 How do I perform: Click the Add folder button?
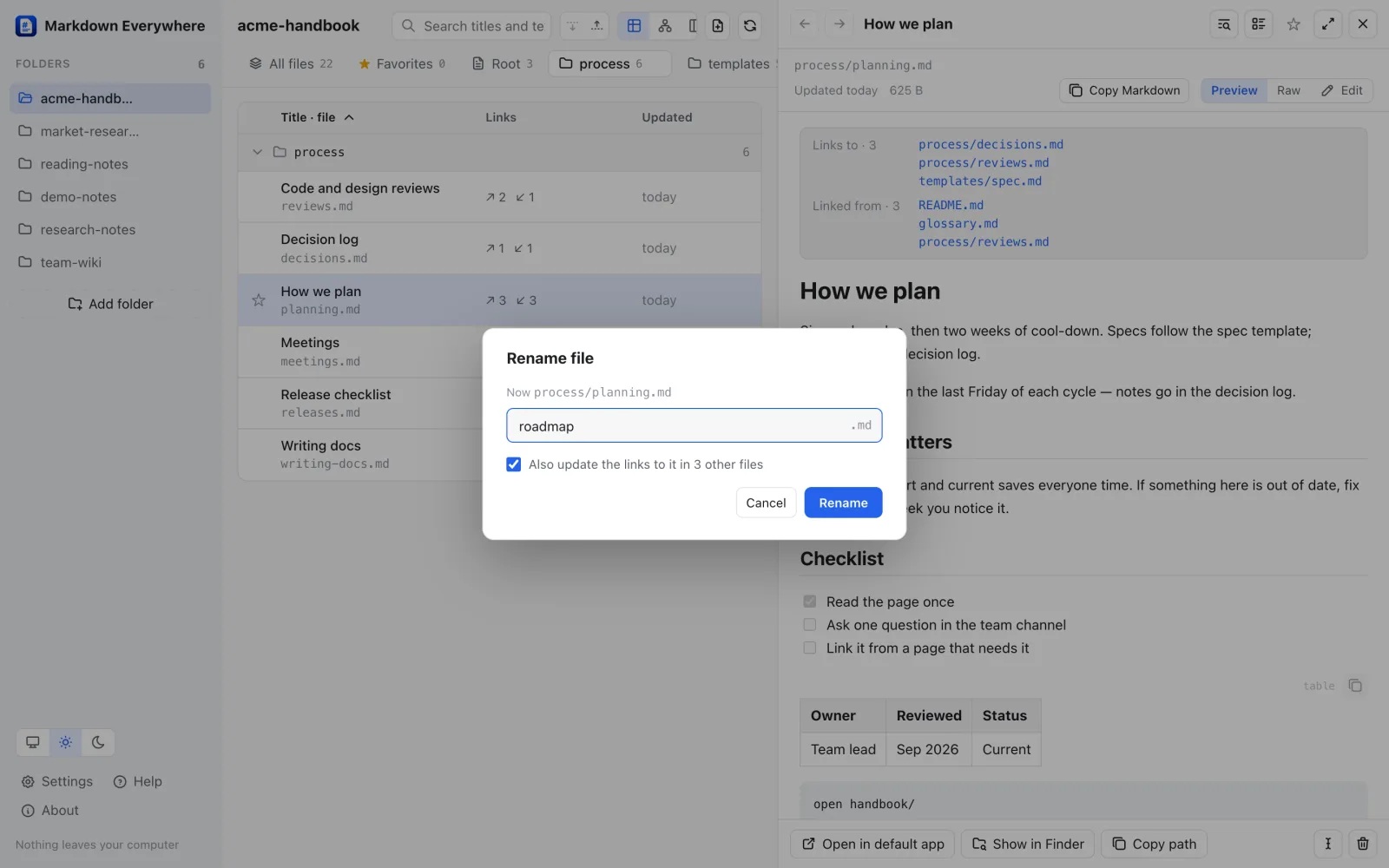pos(110,304)
